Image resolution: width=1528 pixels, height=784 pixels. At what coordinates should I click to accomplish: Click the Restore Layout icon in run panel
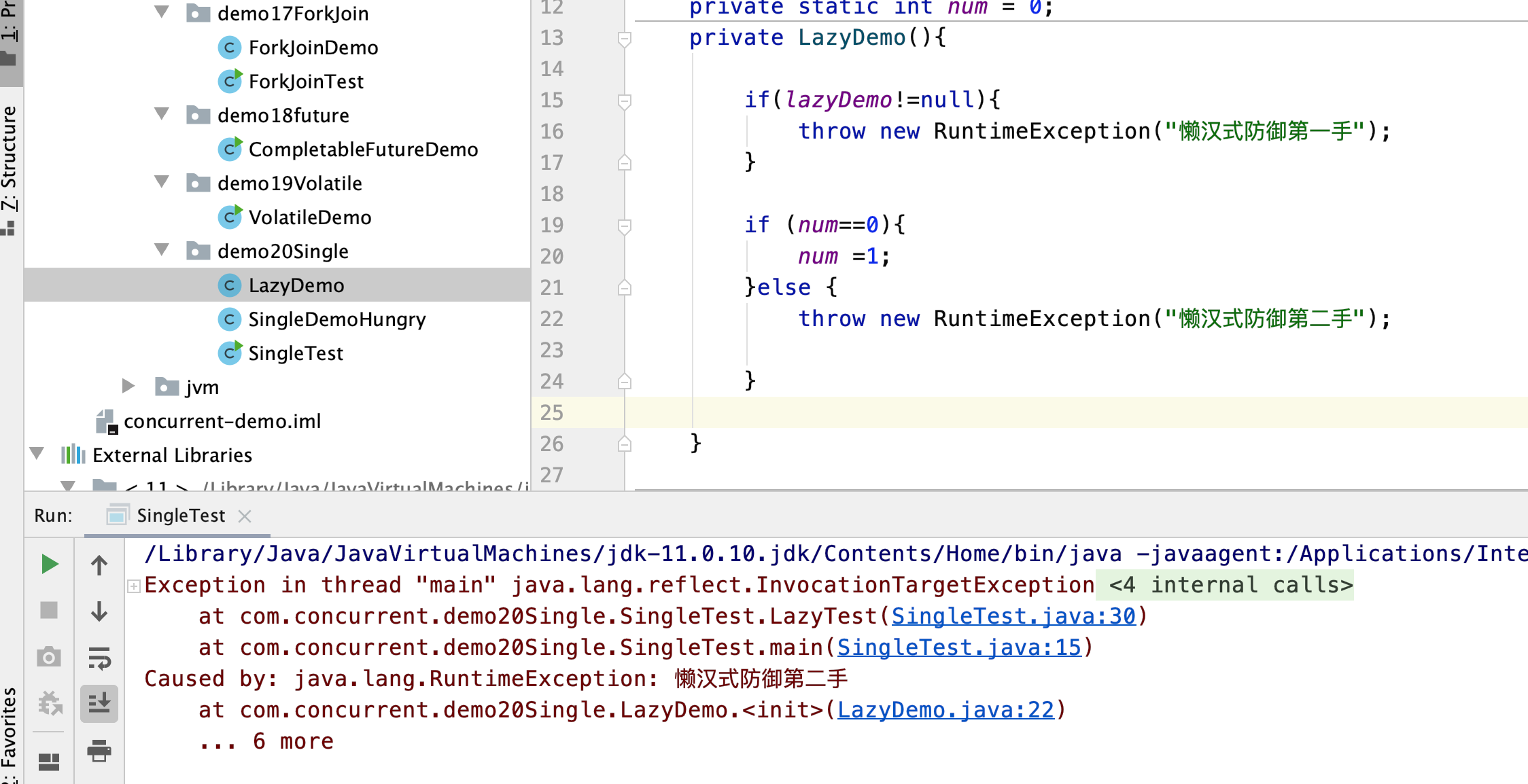(49, 762)
